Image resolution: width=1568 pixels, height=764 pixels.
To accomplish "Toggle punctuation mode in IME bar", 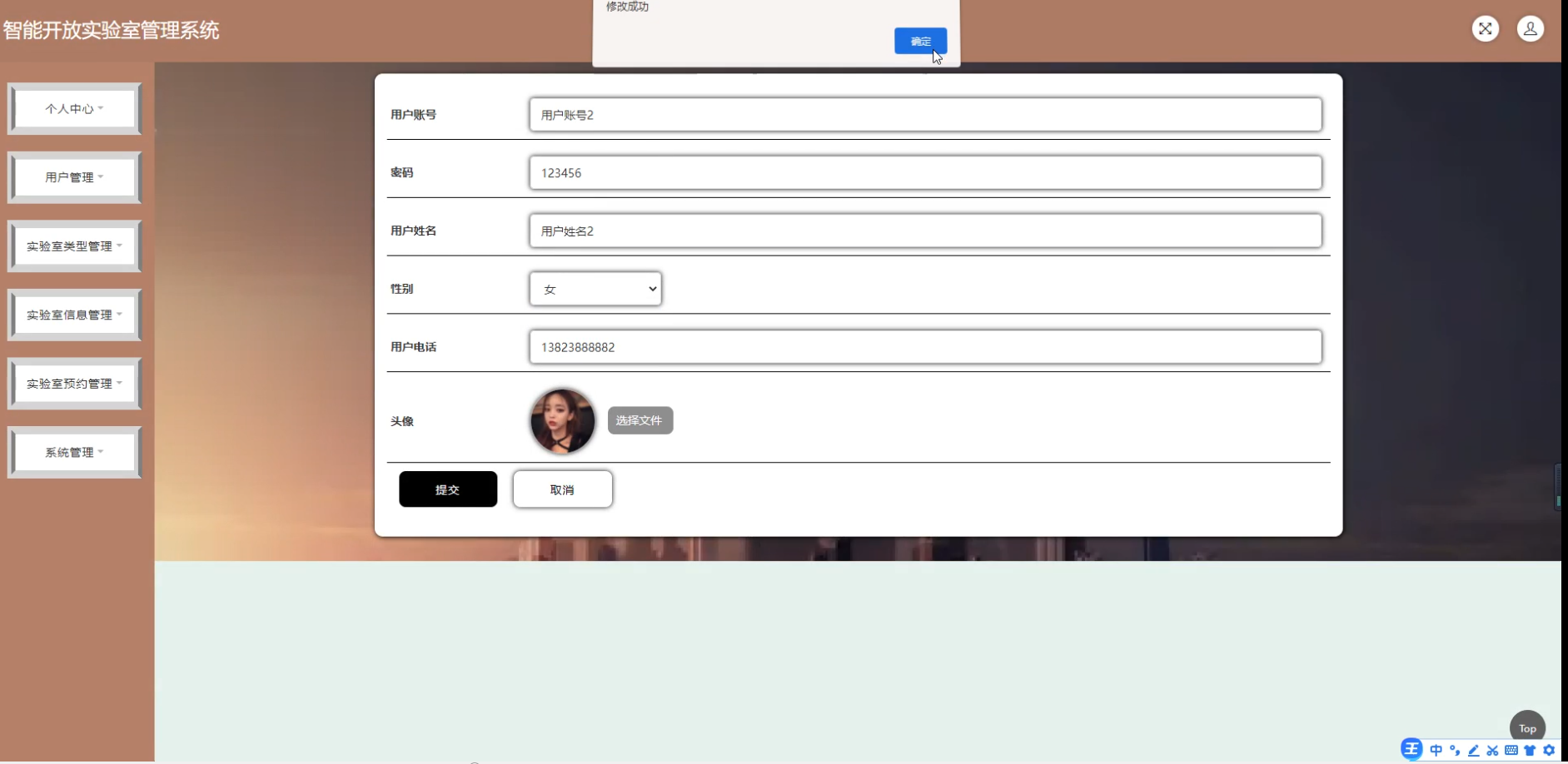I will [1455, 751].
